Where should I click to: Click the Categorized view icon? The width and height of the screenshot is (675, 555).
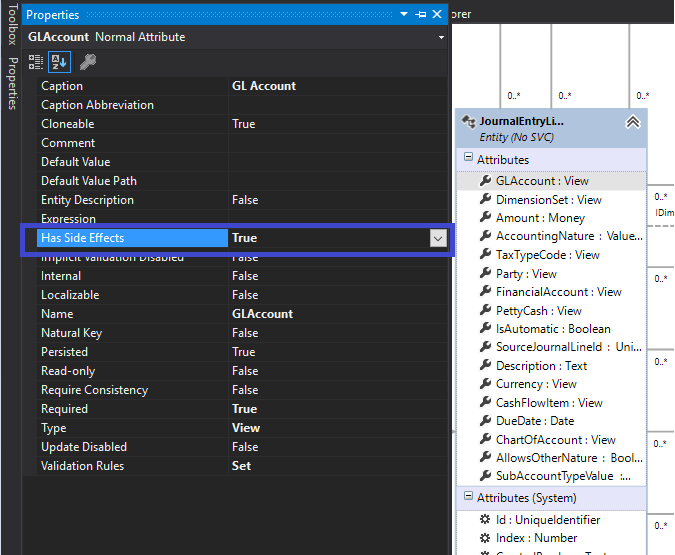[36, 62]
